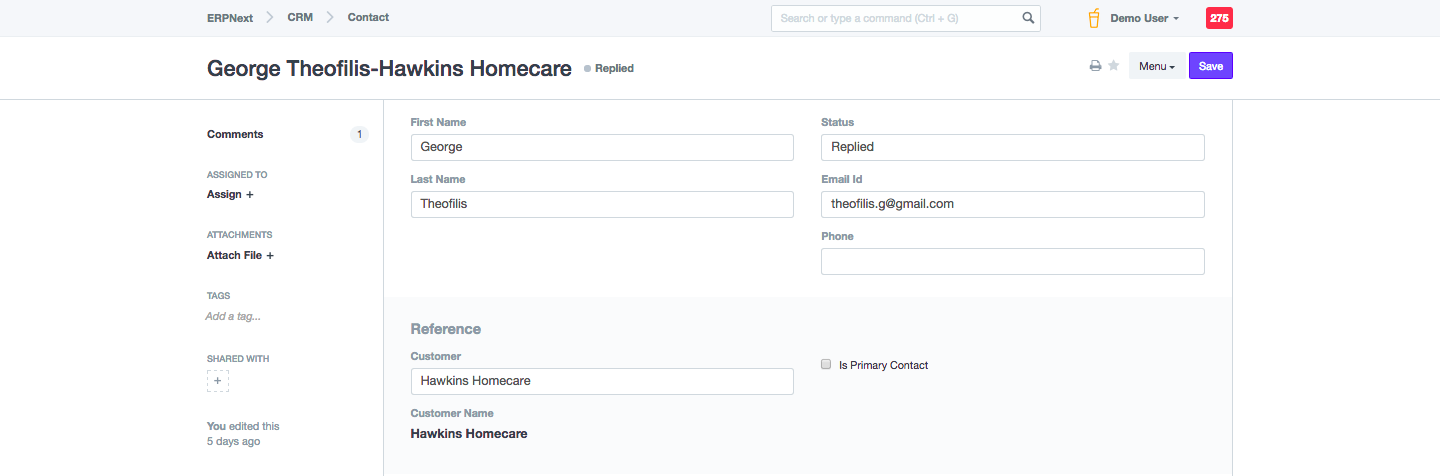The height and width of the screenshot is (476, 1440).
Task: Click the comments count badge
Action: (359, 134)
